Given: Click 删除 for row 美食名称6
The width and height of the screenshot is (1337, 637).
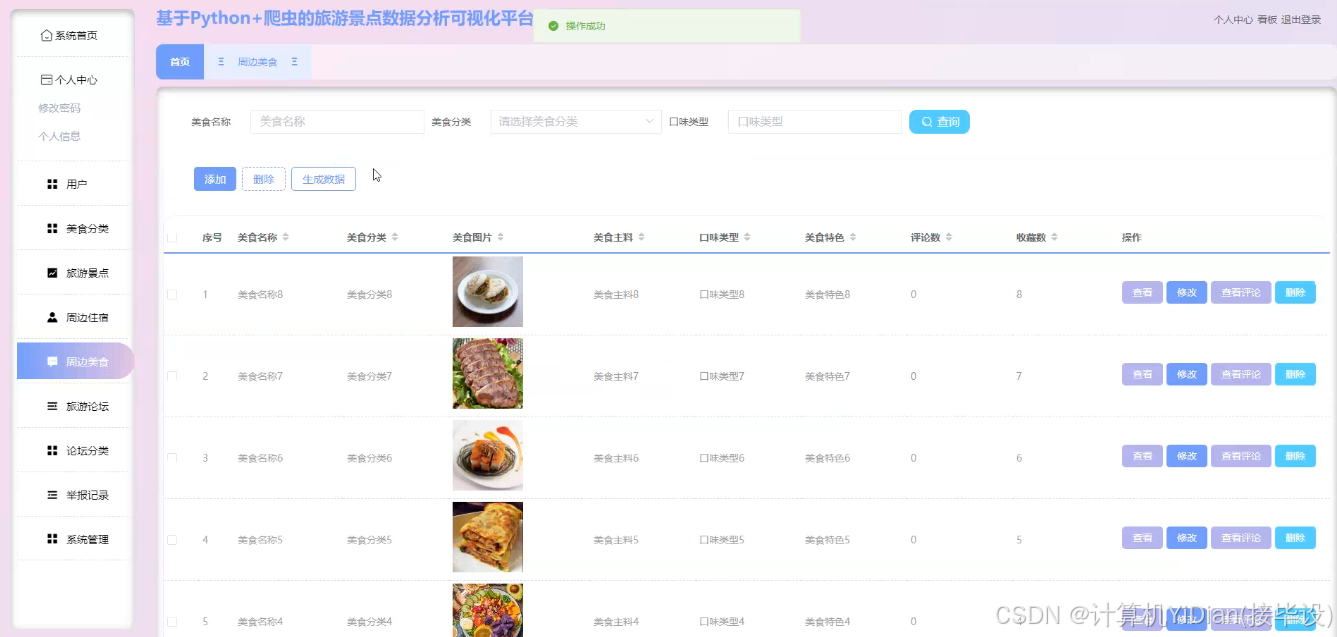Looking at the screenshot, I should coord(1295,456).
